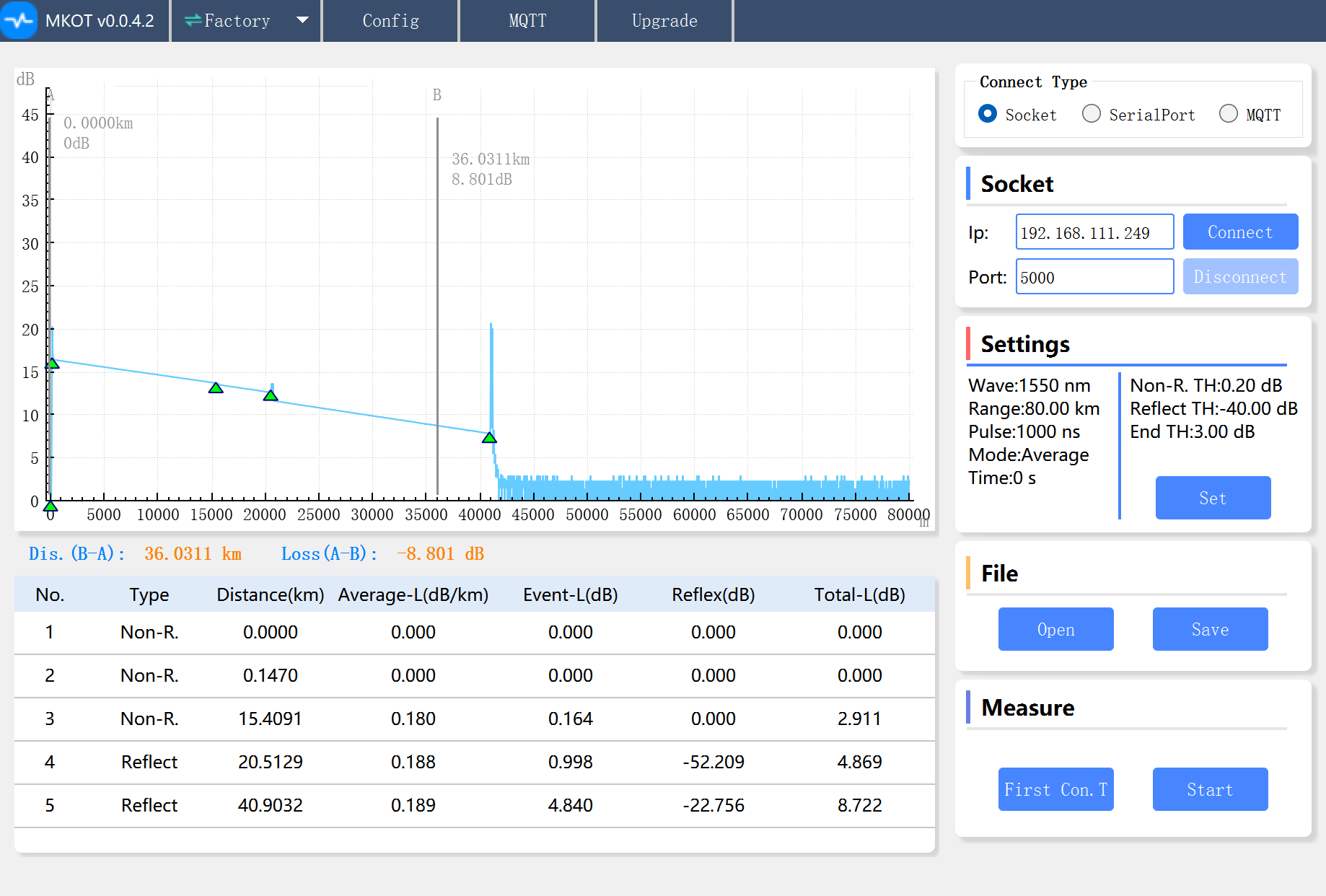The height and width of the screenshot is (896, 1326).
Task: Click the Ip address input field
Action: click(x=1094, y=232)
